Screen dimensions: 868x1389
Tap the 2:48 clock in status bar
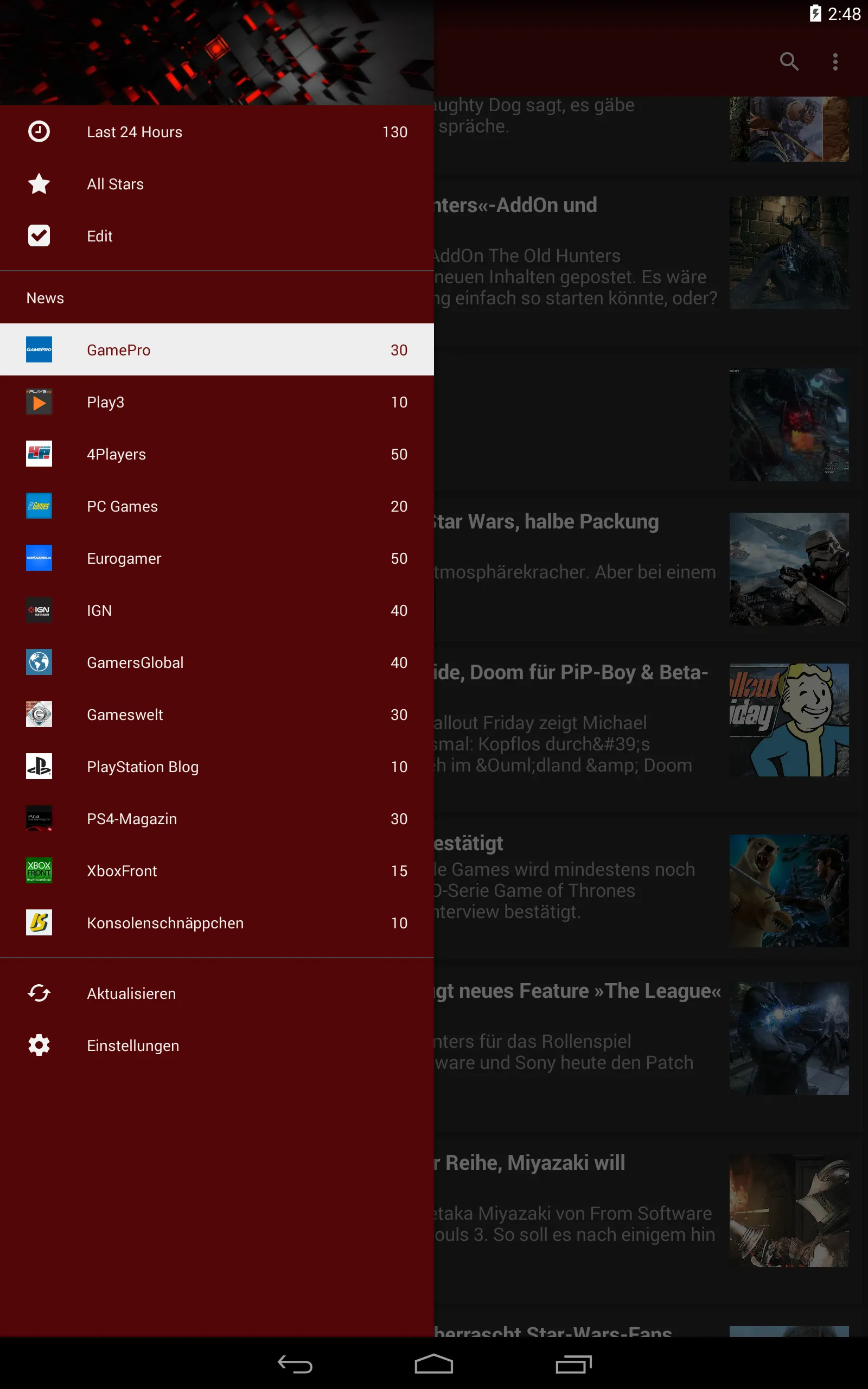pos(844,14)
